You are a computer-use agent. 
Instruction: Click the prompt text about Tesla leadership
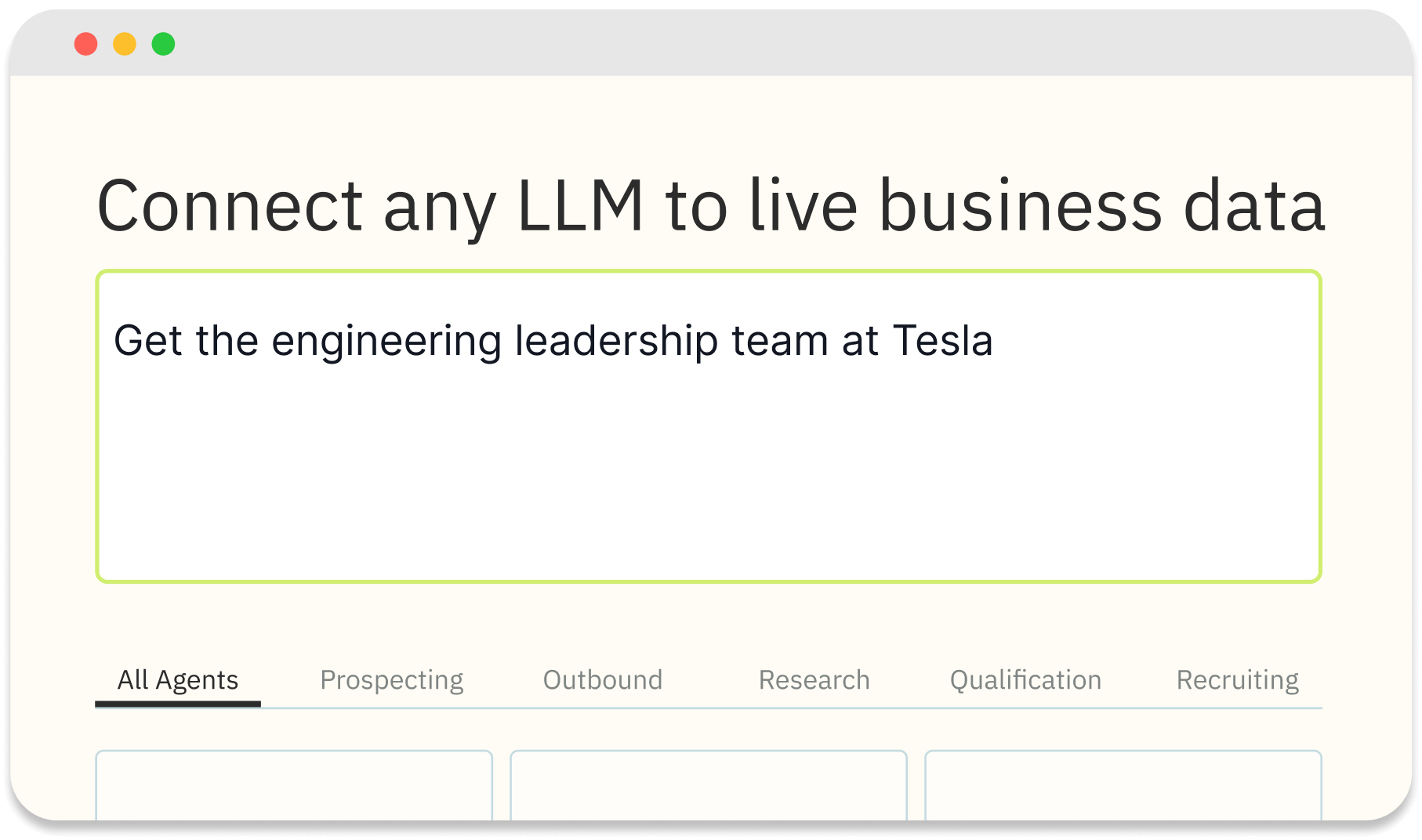tap(553, 341)
